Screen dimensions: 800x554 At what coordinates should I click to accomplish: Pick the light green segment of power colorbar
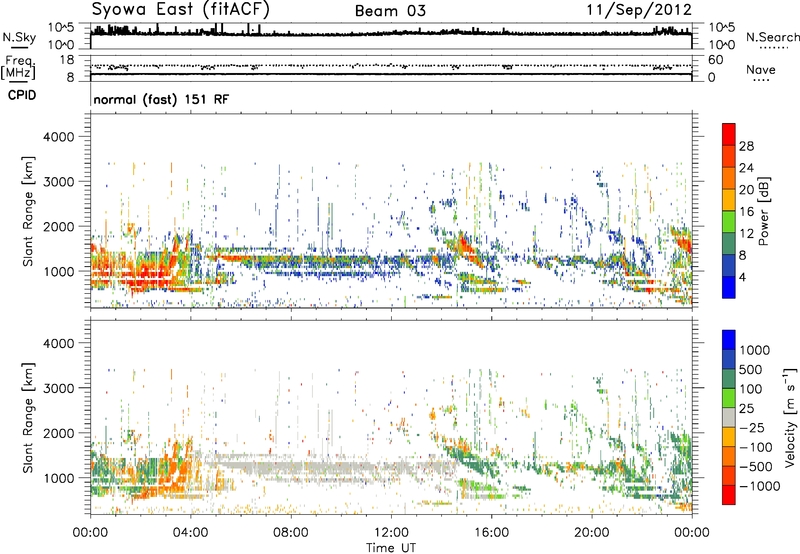729,222
